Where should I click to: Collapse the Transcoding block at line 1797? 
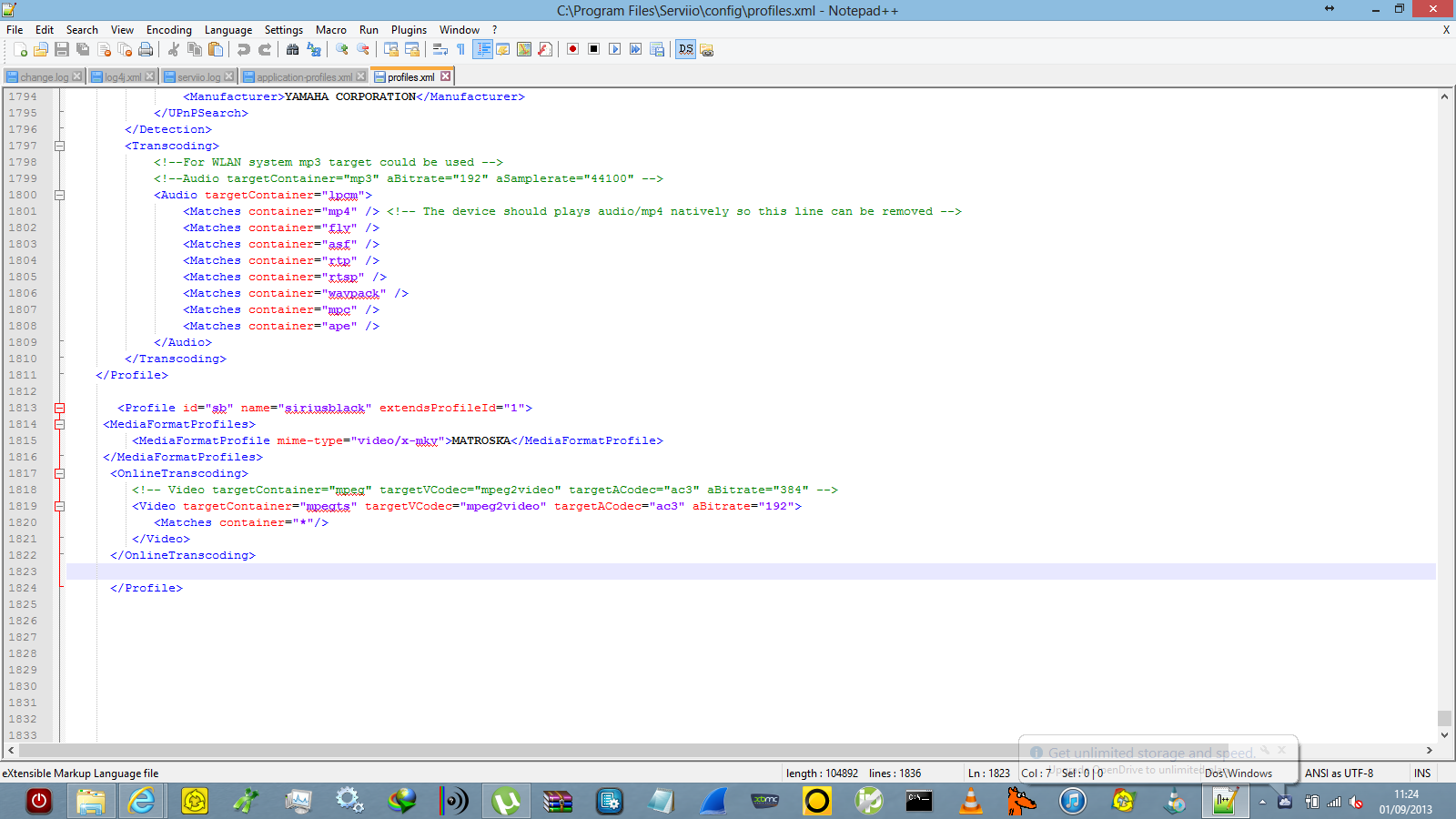[59, 146]
